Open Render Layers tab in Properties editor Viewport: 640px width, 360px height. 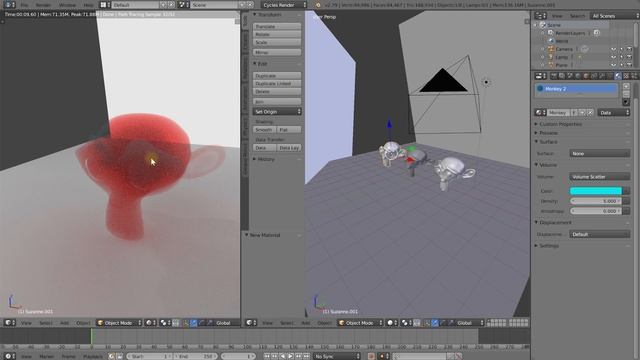[562, 76]
